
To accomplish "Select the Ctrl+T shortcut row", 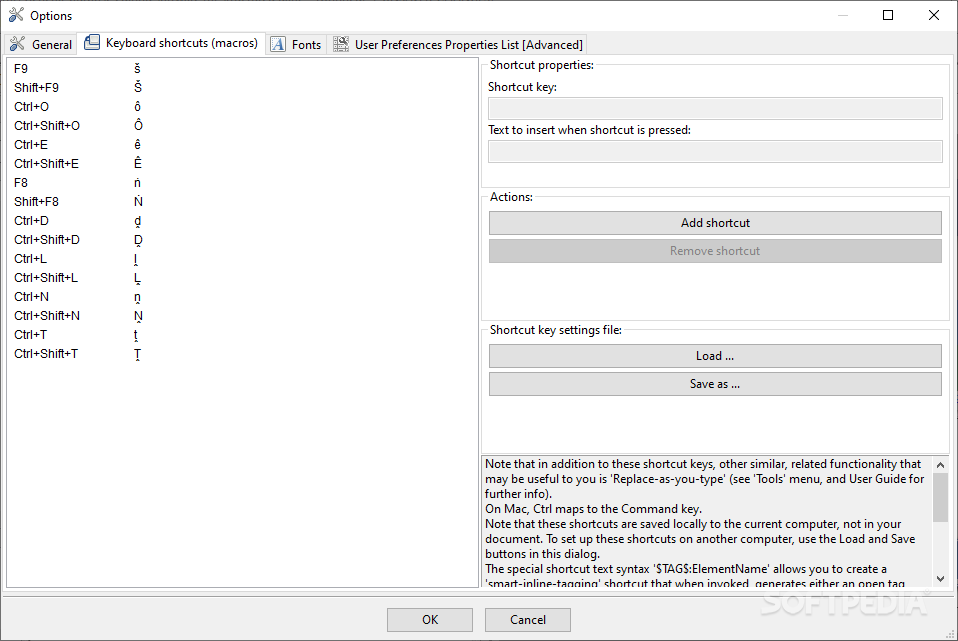I will pos(243,334).
